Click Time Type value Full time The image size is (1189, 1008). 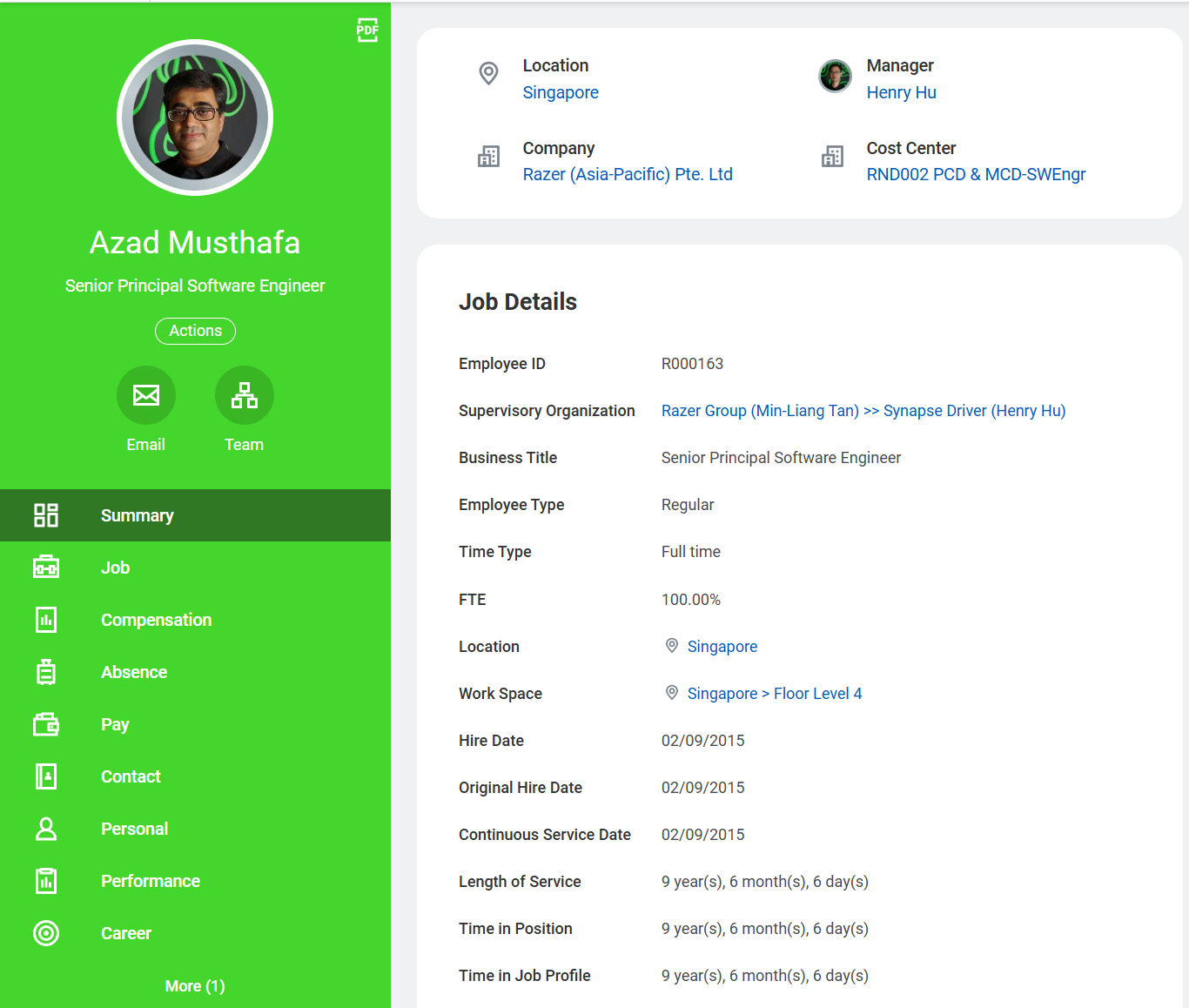click(x=691, y=552)
